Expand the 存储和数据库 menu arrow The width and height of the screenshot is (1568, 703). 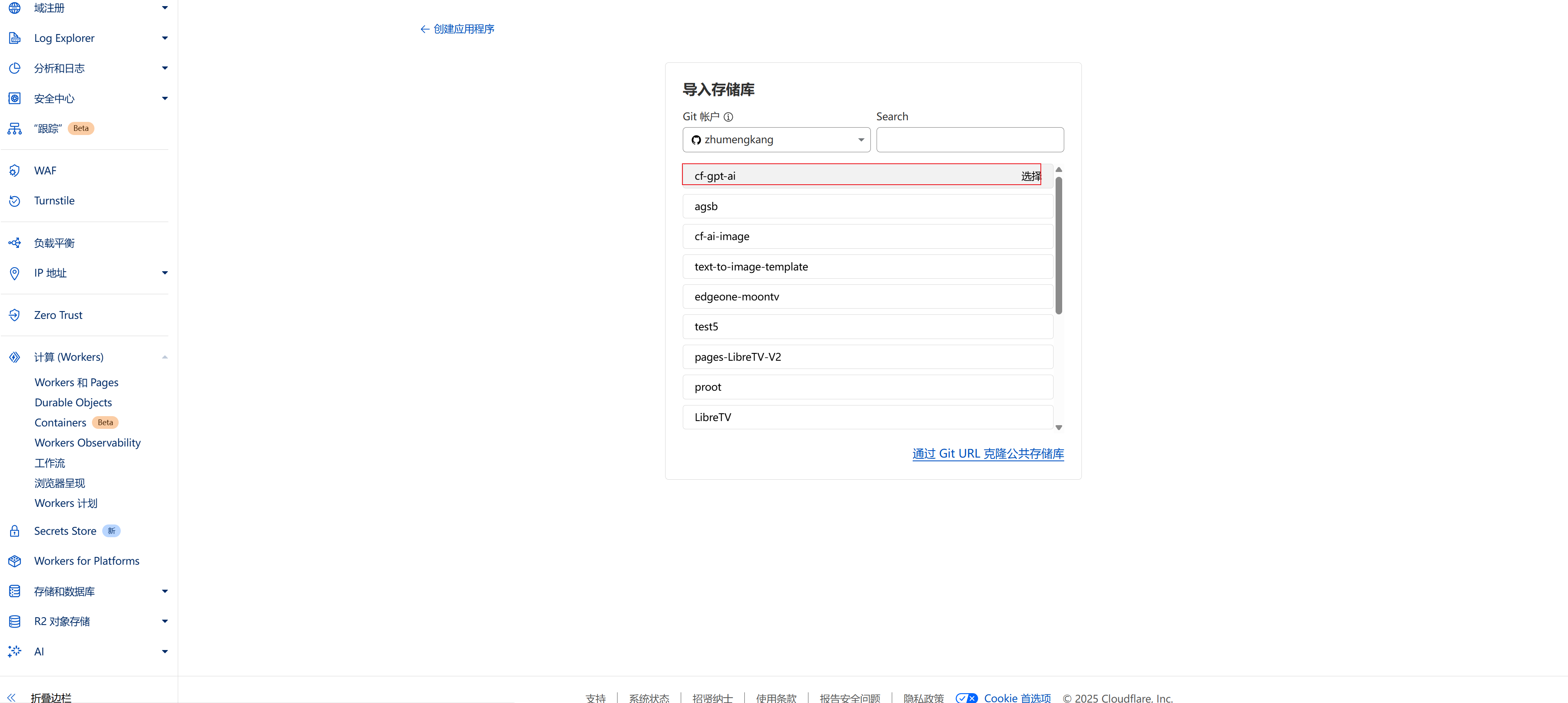[164, 592]
